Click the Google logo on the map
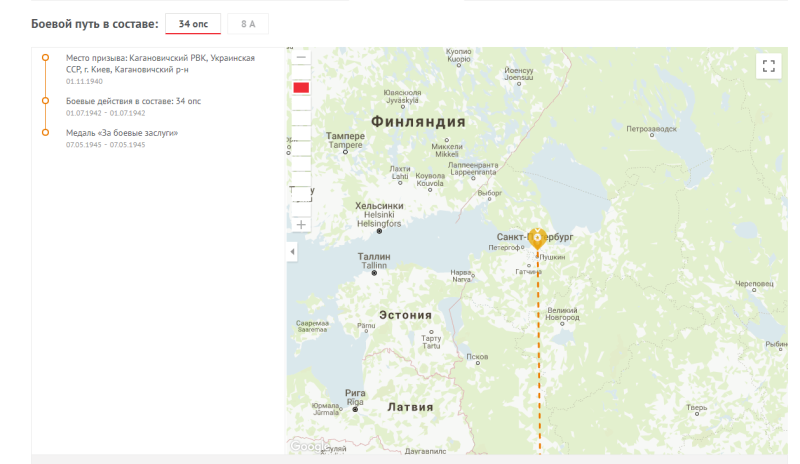 point(309,446)
